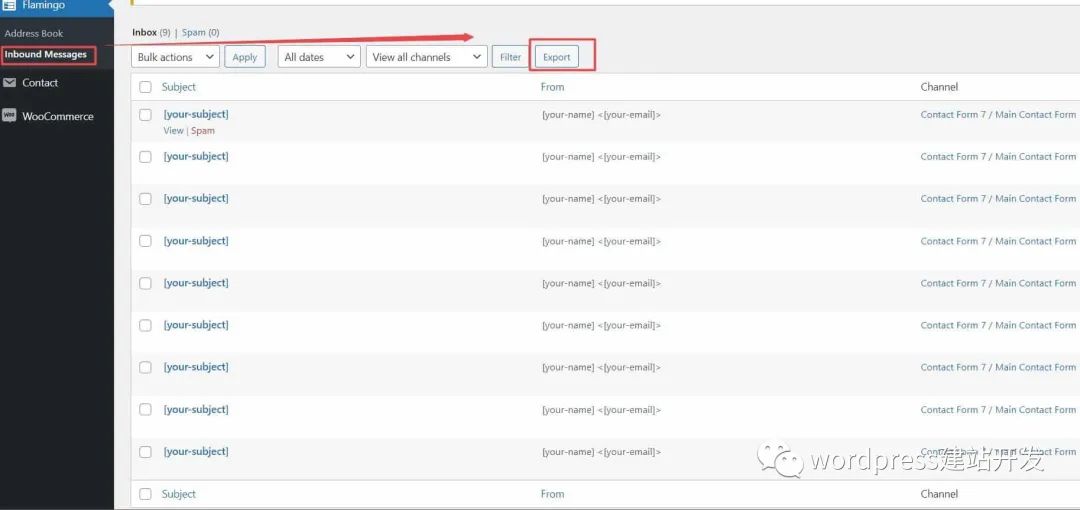This screenshot has width=1080, height=510.
Task: Tick the select-all checkbox in table footer
Action: pos(145,494)
